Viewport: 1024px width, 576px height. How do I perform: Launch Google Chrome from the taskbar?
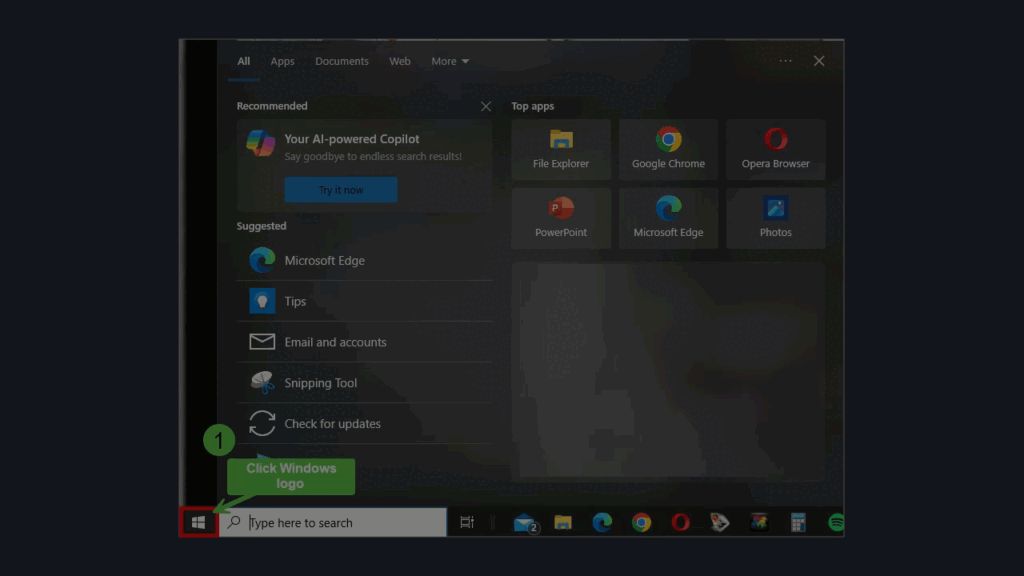click(x=641, y=522)
